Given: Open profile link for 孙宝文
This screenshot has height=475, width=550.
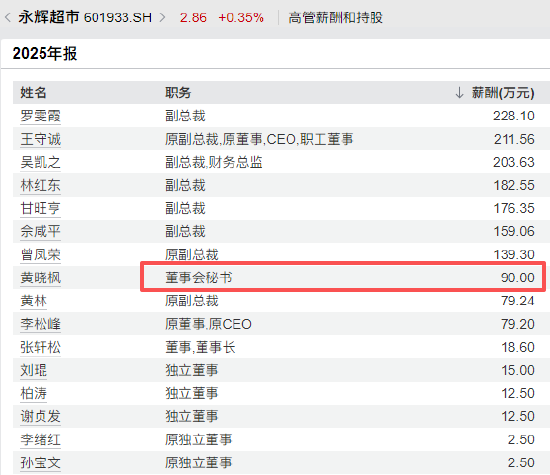Looking at the screenshot, I should (x=40, y=463).
